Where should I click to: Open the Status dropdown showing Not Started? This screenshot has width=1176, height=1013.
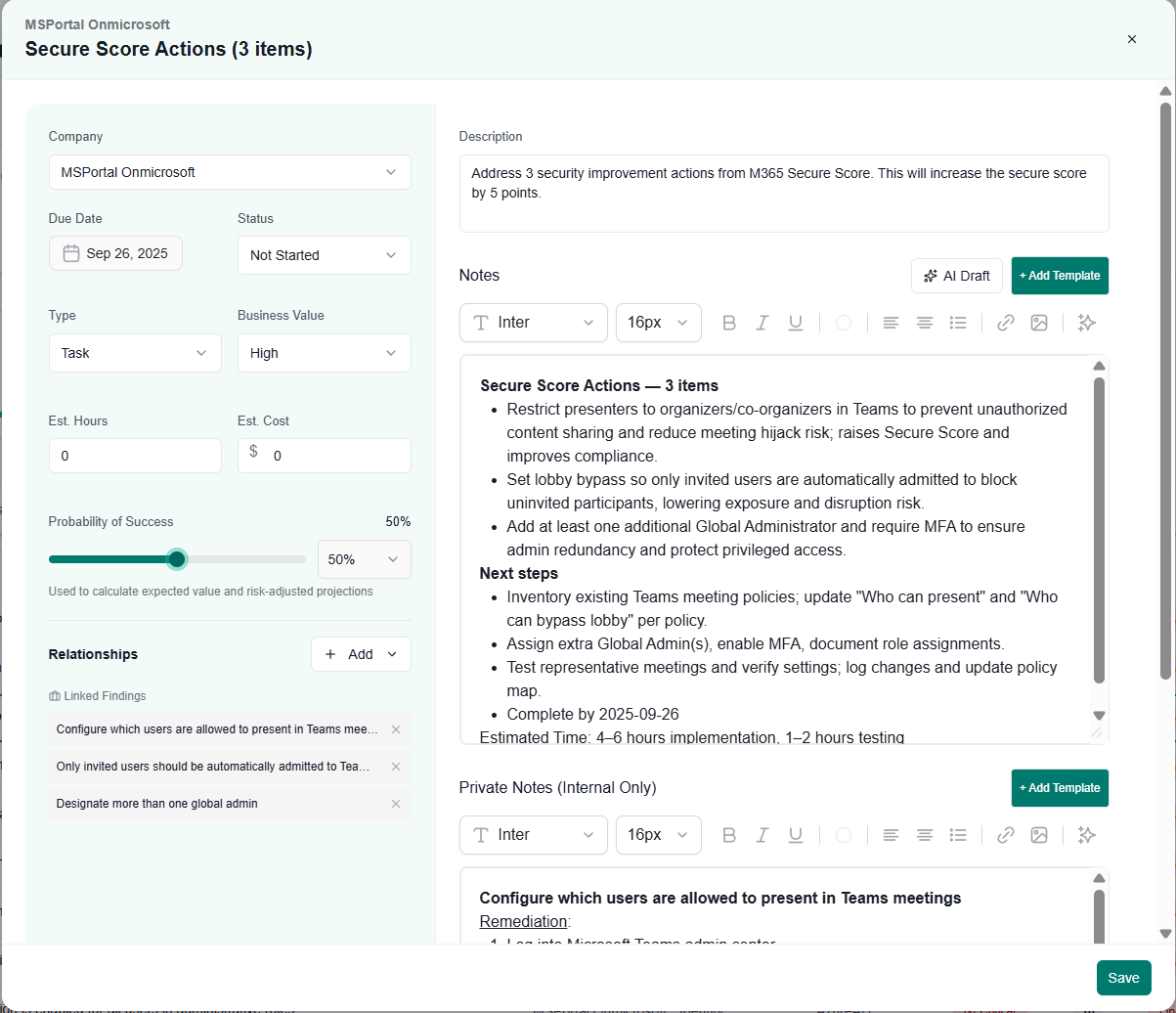coord(325,255)
